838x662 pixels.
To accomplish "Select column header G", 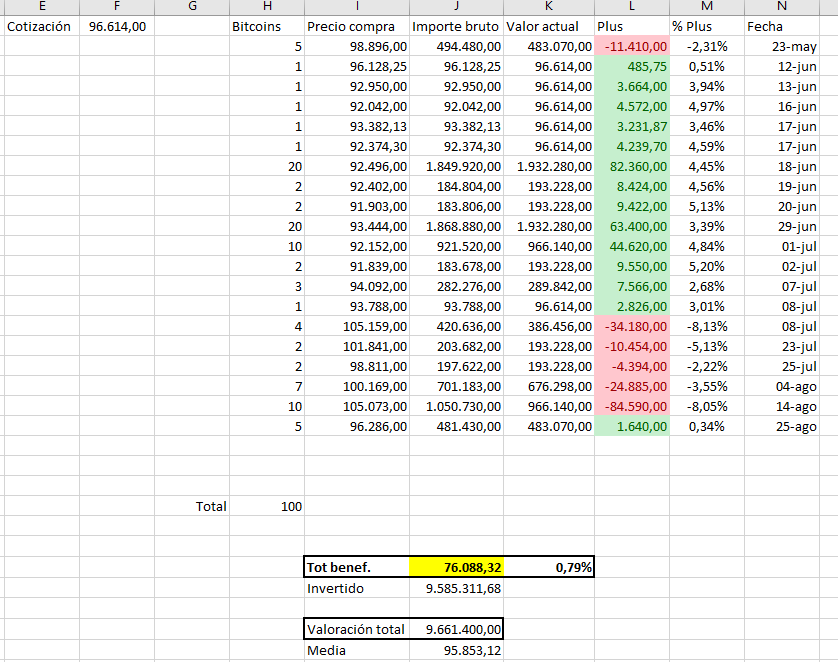I will pyautogui.click(x=192, y=7).
